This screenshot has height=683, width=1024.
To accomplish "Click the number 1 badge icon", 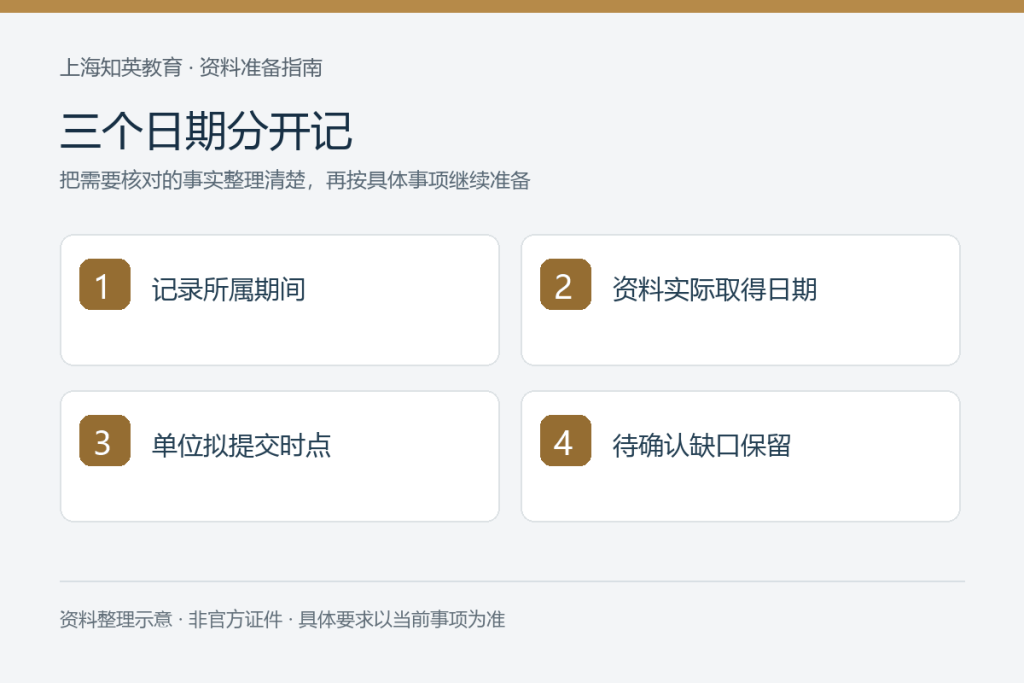I will [104, 284].
